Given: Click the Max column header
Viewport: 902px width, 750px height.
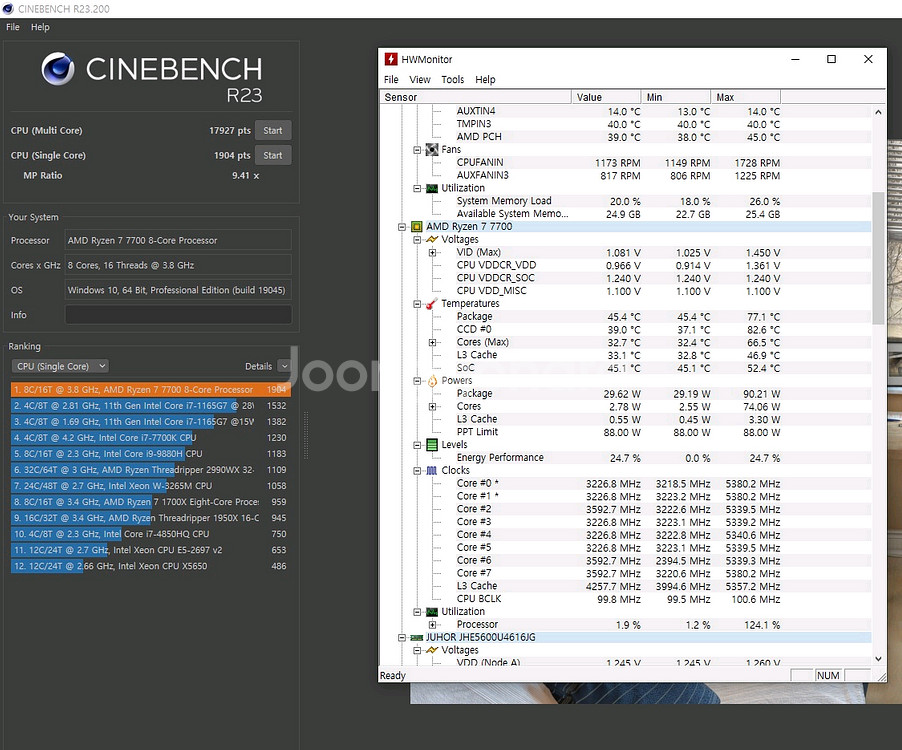Looking at the screenshot, I should 746,97.
